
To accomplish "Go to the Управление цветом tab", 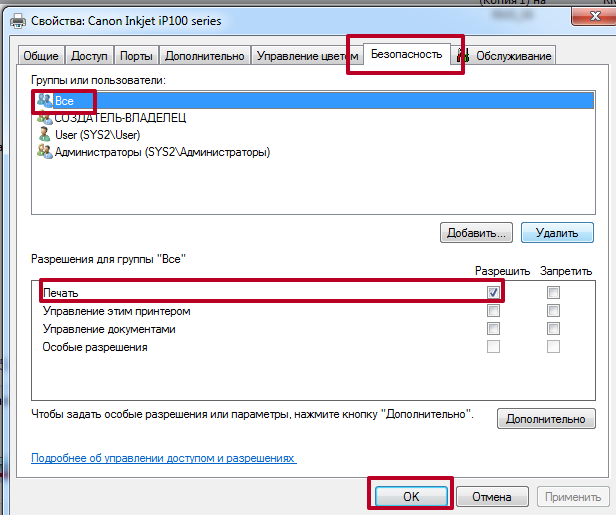I will (307, 56).
